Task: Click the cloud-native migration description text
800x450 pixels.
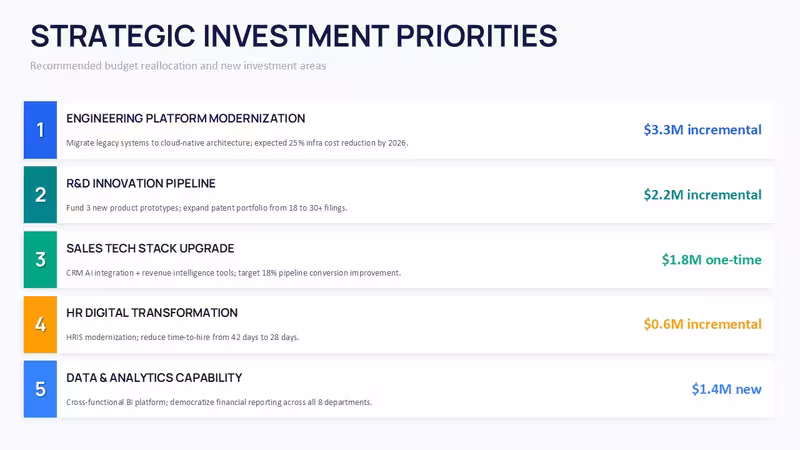Action: click(237, 143)
